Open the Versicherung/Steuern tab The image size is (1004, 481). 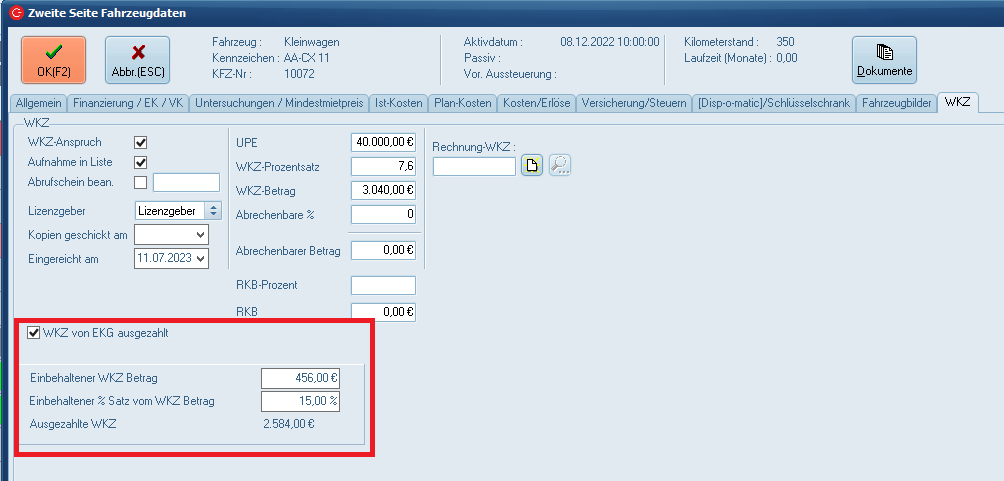[633, 103]
